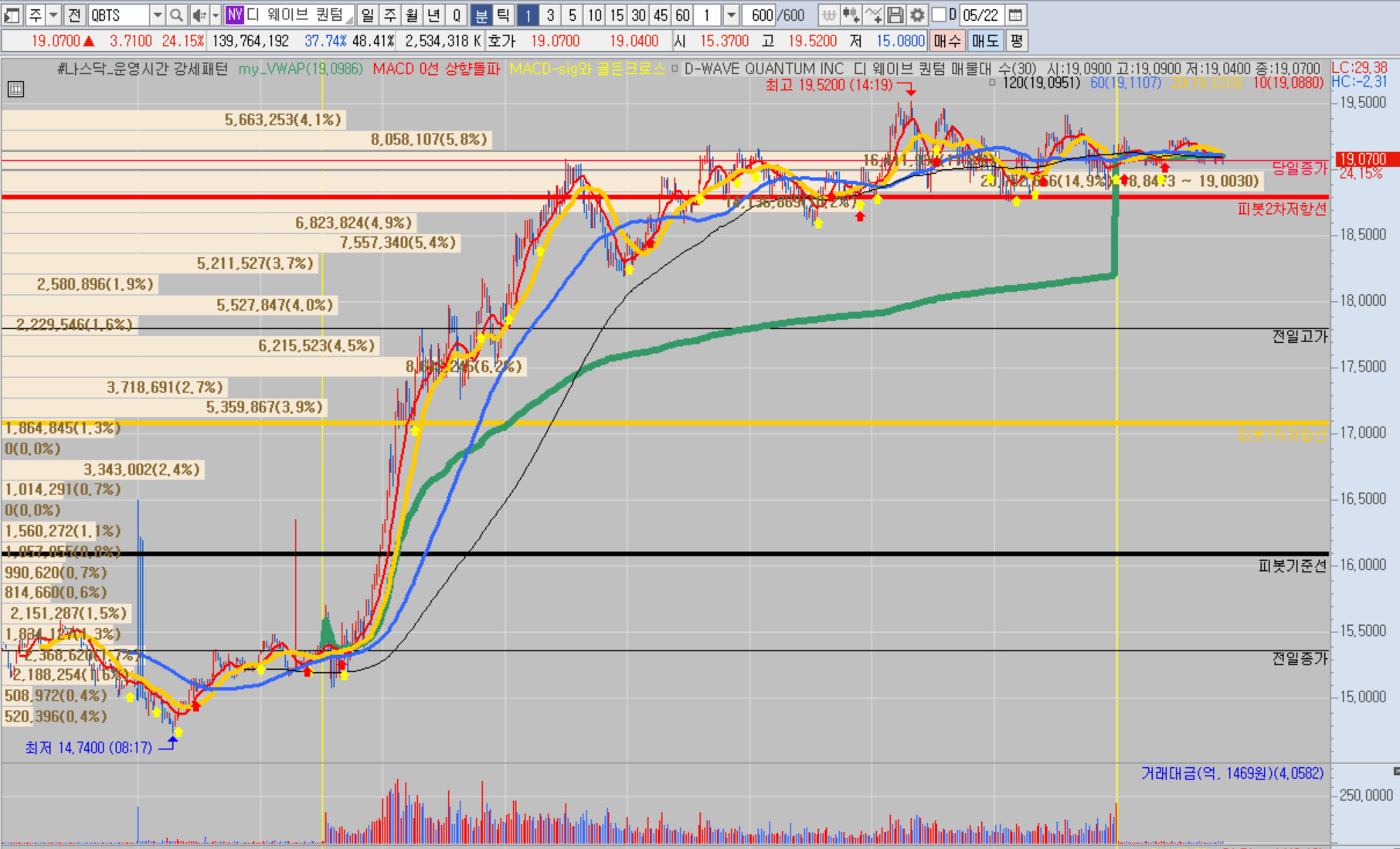Click the 매수 buy button

946,40
